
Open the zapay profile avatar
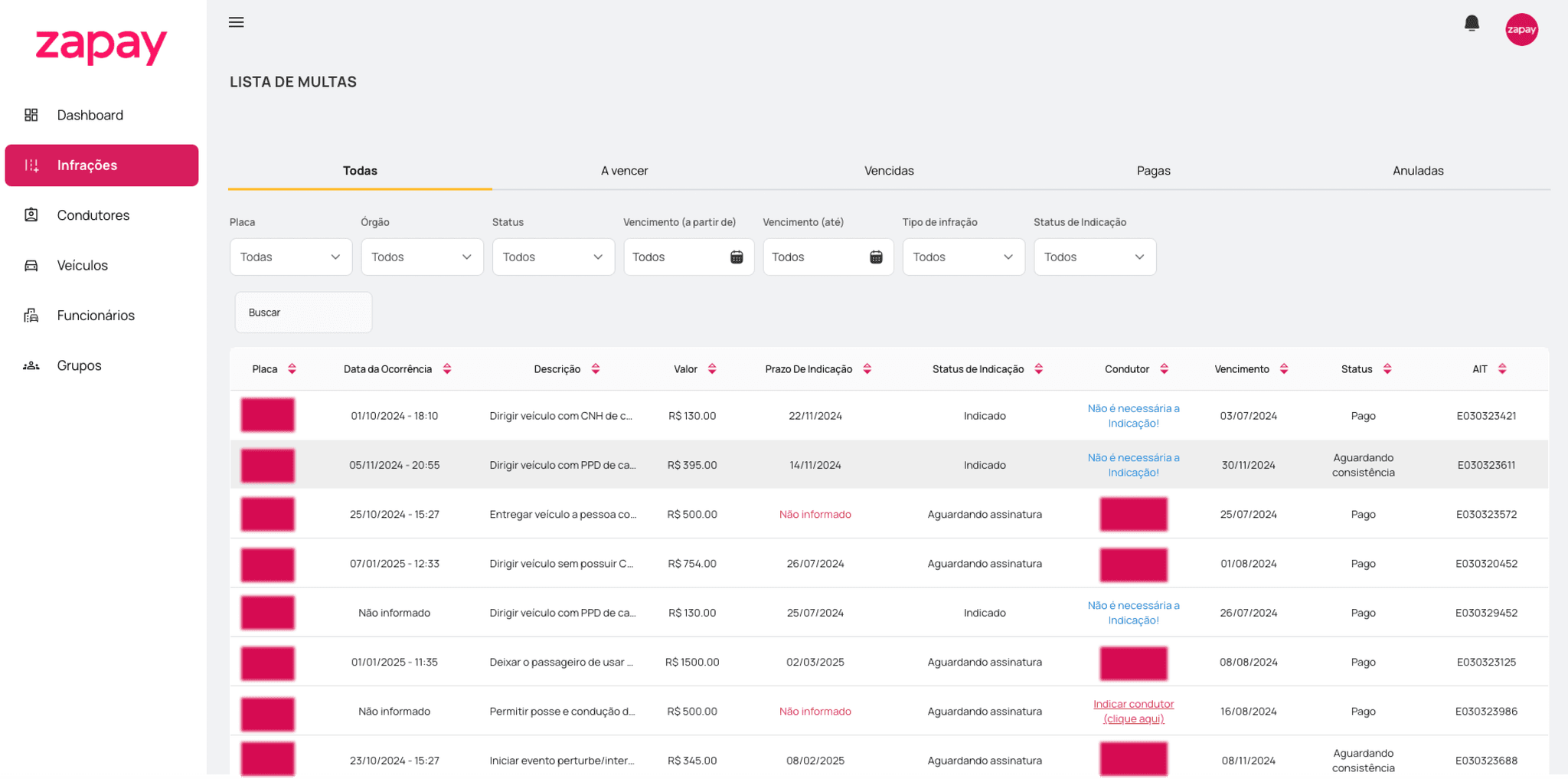[x=1521, y=30]
